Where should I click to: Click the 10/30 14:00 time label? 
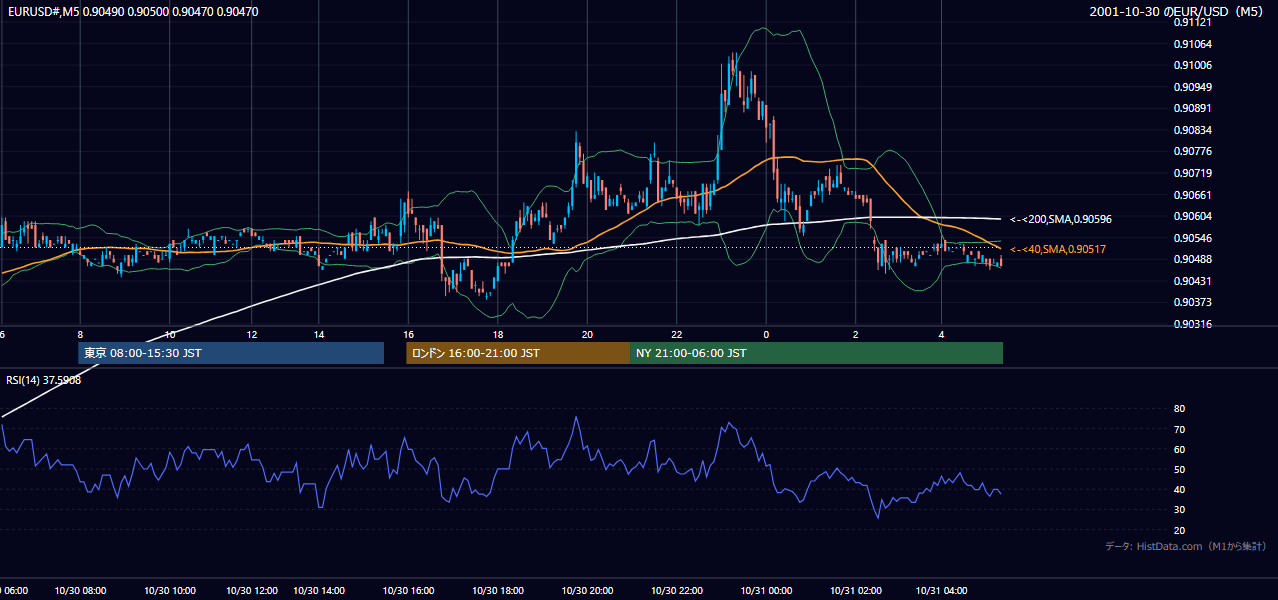coord(321,591)
